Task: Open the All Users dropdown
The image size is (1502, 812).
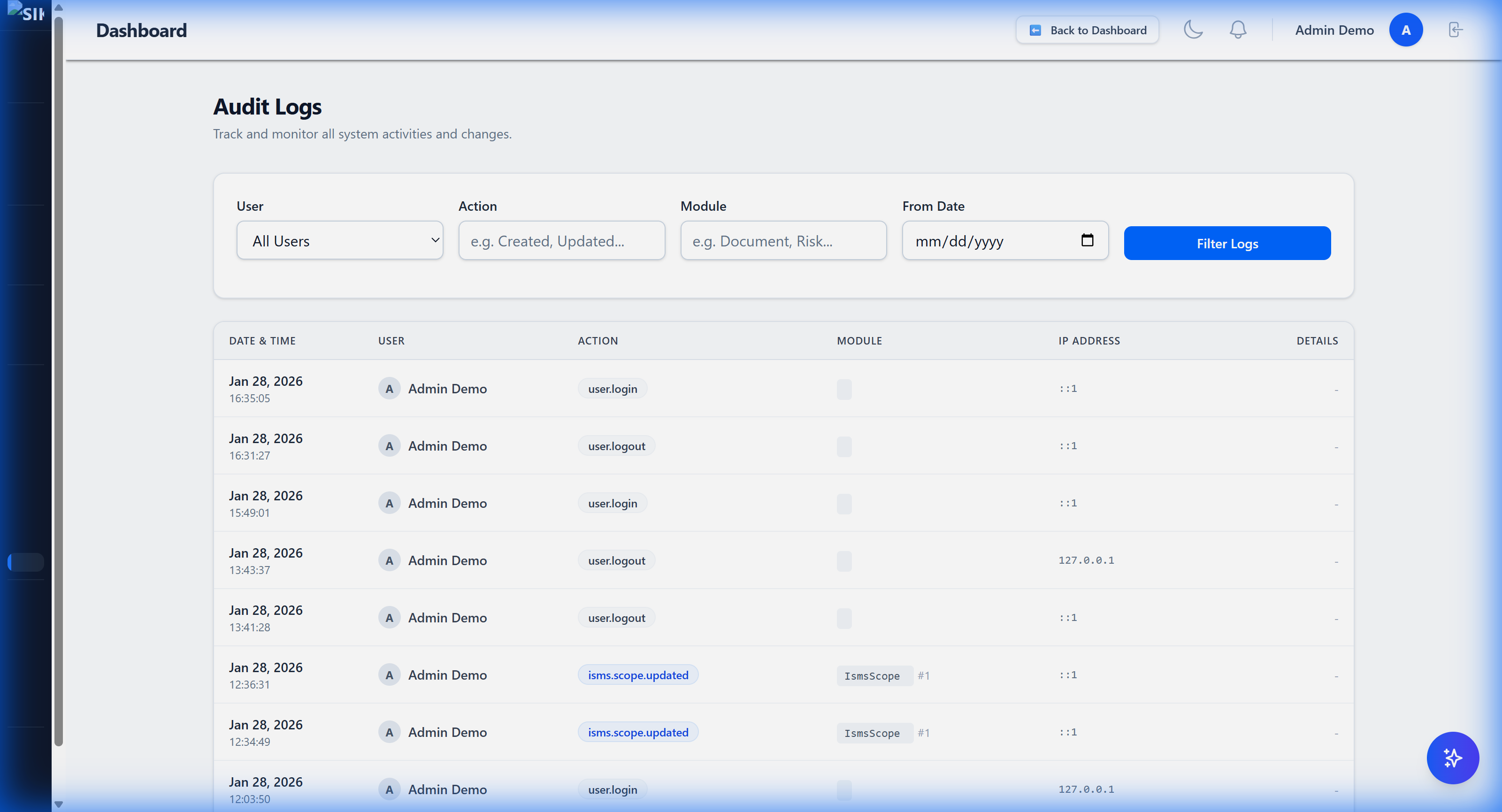Action: [x=340, y=240]
